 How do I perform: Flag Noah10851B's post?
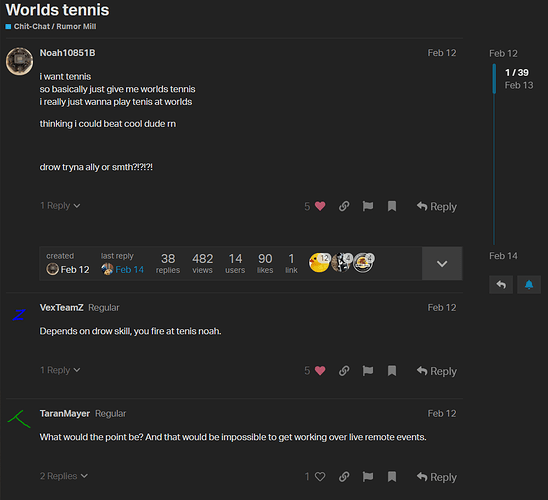[368, 206]
